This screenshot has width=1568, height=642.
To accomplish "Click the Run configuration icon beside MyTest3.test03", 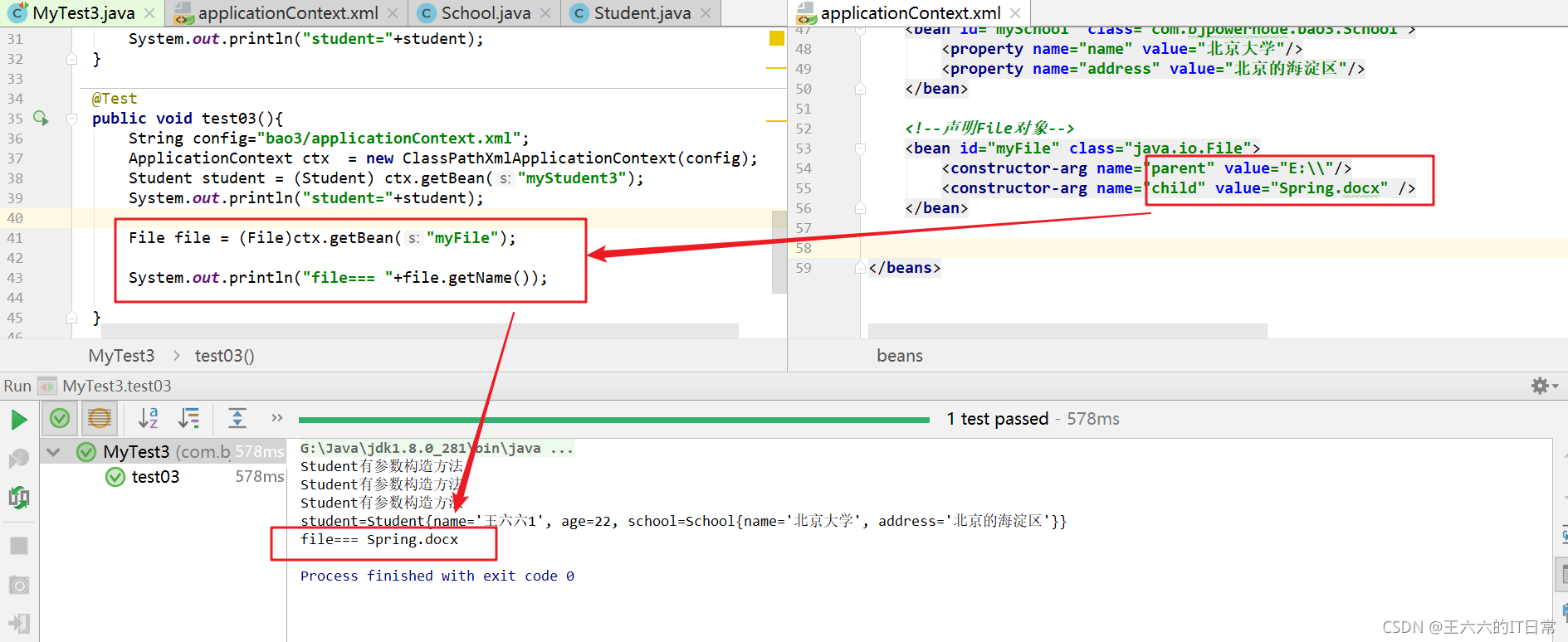I will (48, 386).
